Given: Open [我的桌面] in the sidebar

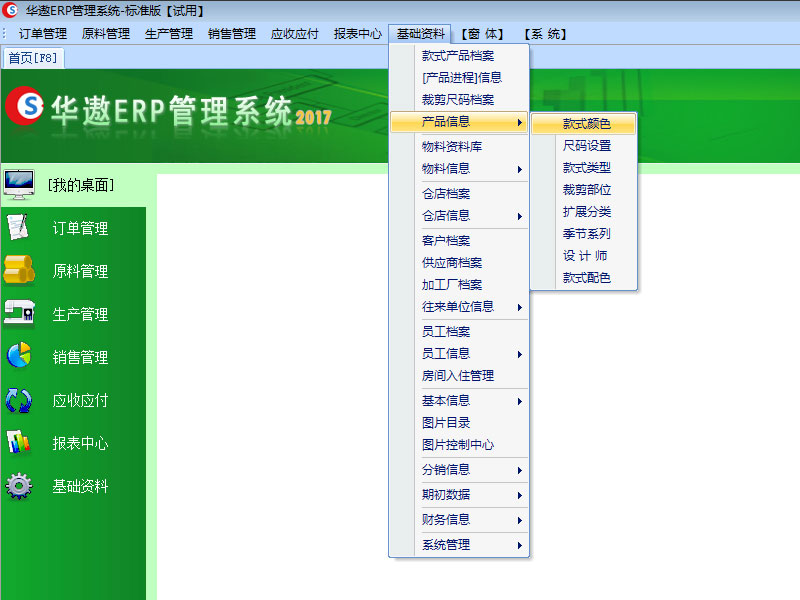Looking at the screenshot, I should pos(81,185).
